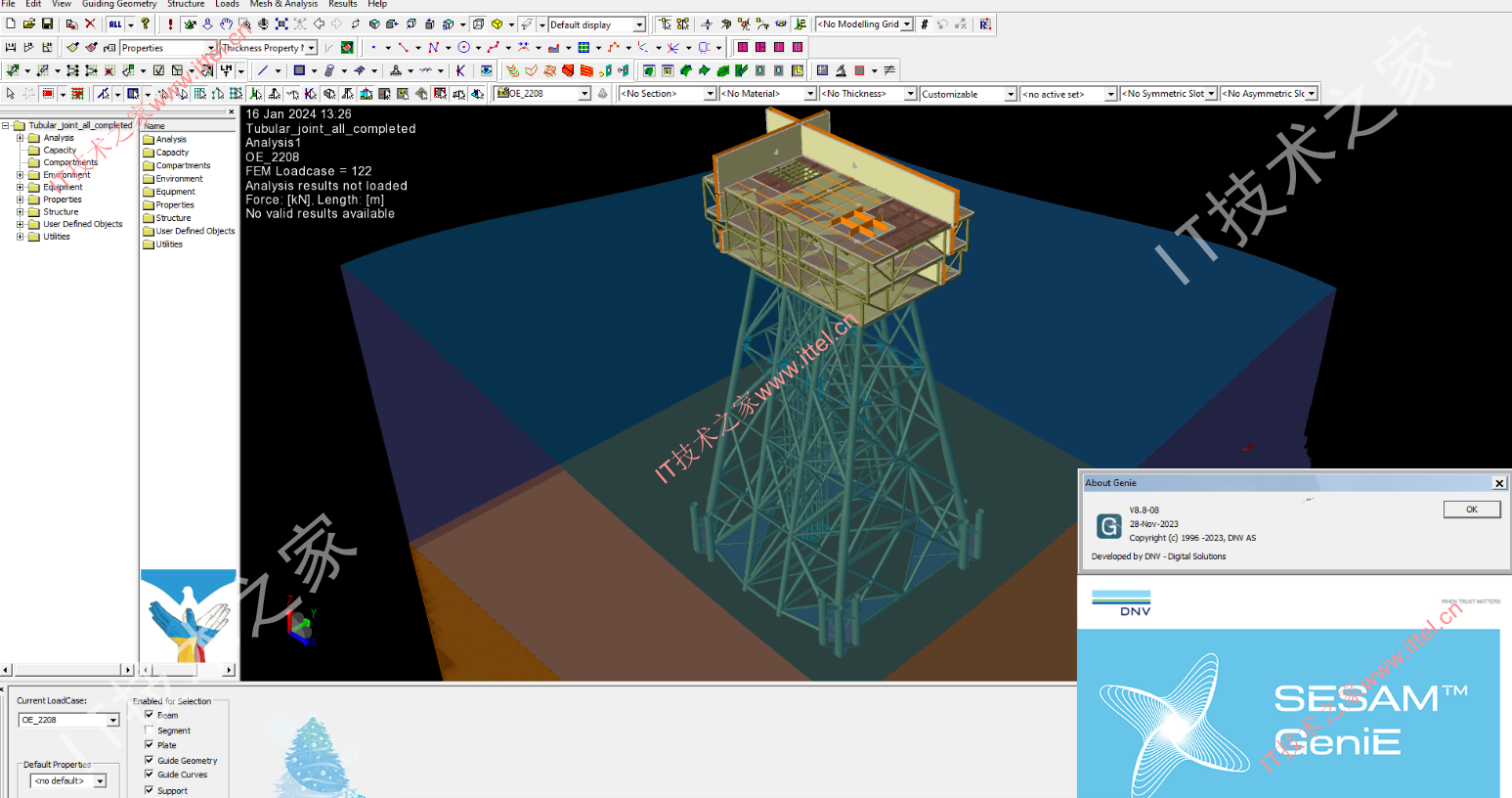Select the ALL filter button
1512x798 pixels.
[115, 24]
